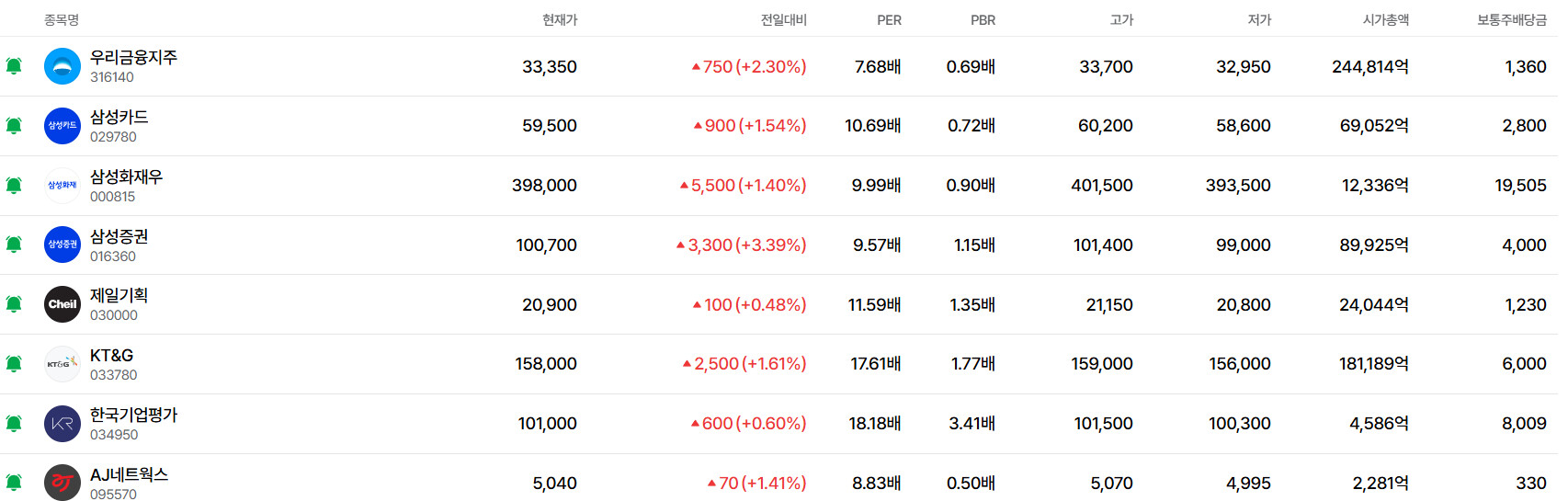
Task: Click the Samsung Card logo icon
Action: [62, 126]
